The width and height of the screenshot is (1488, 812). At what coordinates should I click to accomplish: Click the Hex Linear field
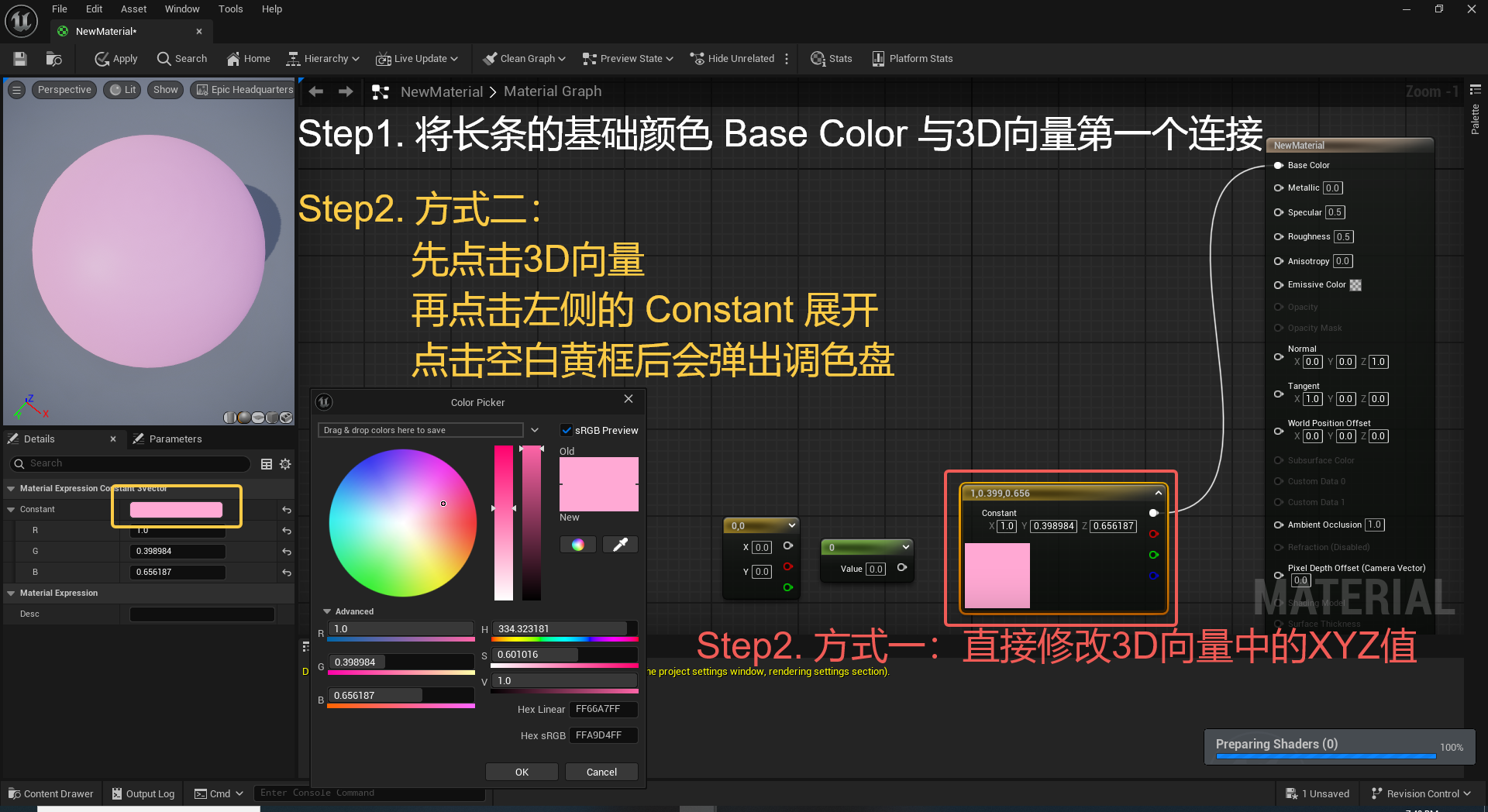tap(604, 709)
